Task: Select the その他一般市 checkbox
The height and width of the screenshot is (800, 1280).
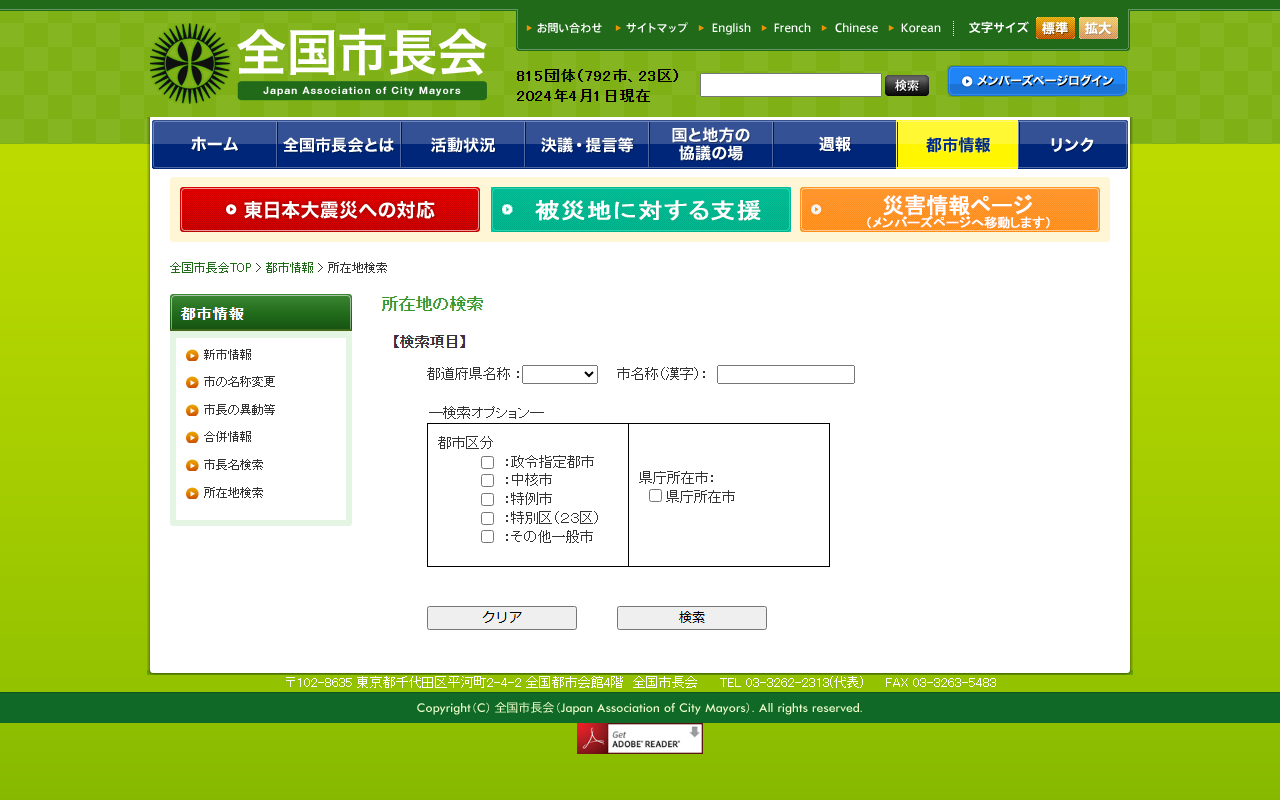Action: pos(488,537)
